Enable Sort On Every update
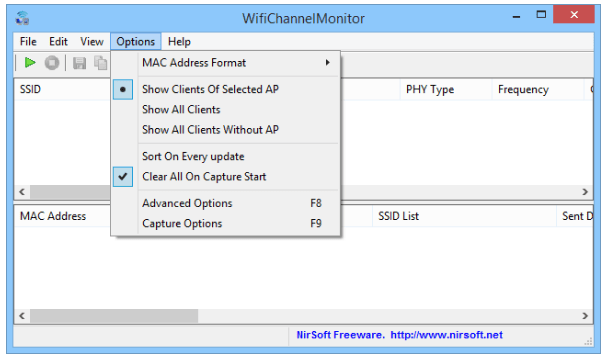This screenshot has width=607, height=361. coord(226,156)
